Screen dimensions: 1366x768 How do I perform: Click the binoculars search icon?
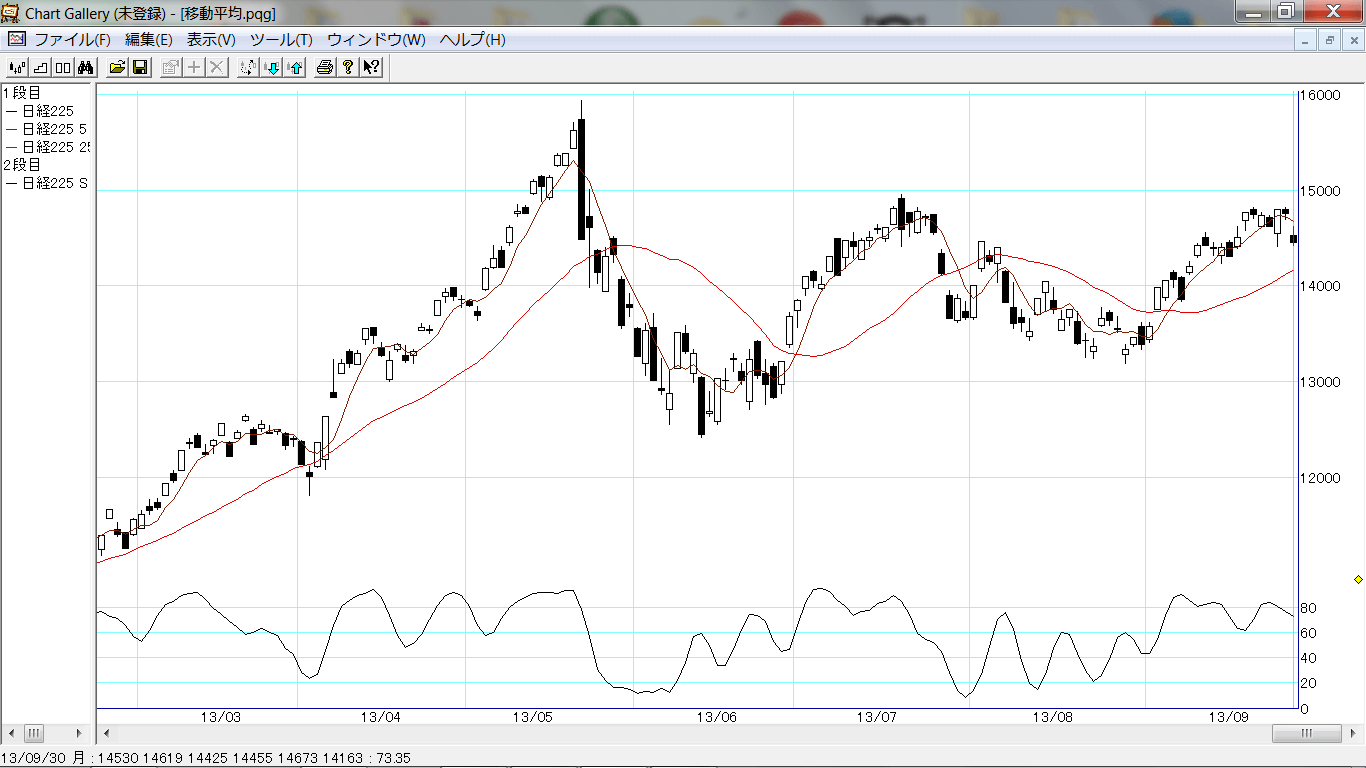point(86,68)
